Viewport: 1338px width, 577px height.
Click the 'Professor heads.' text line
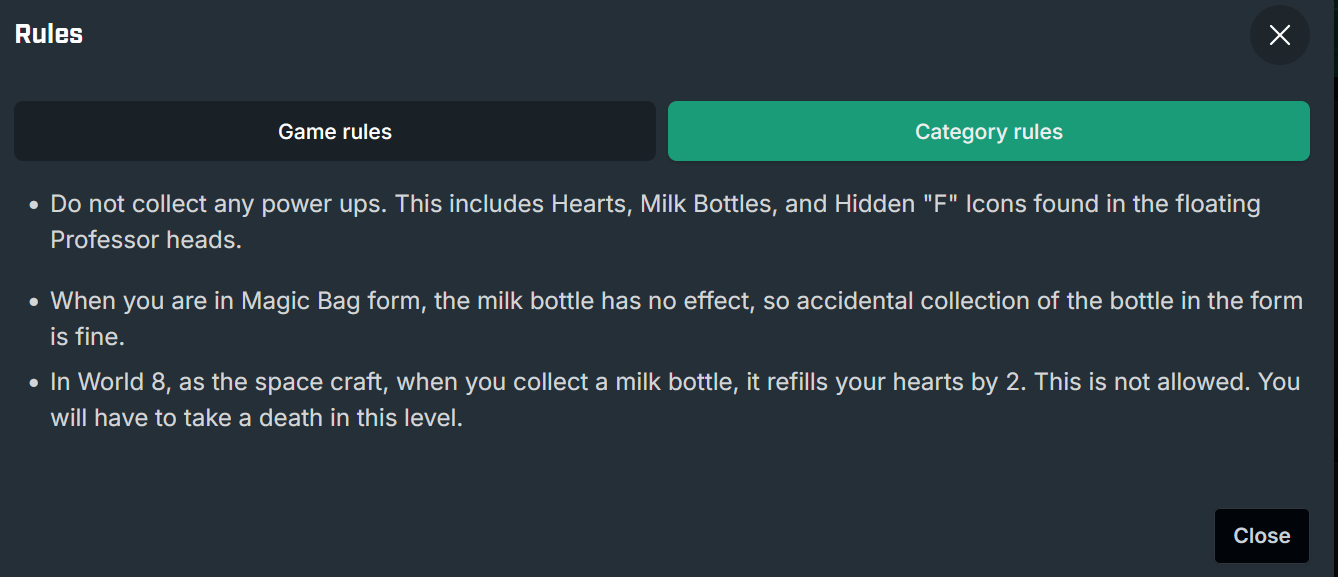[x=146, y=241]
